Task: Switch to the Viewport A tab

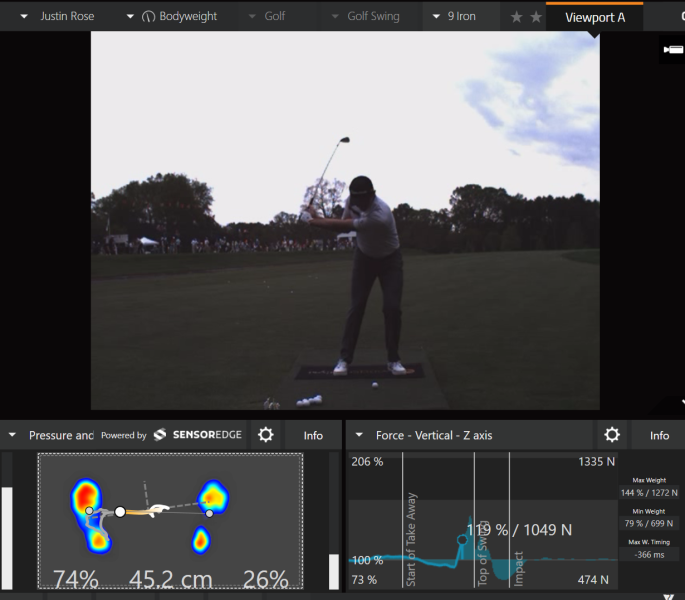Action: tap(595, 17)
